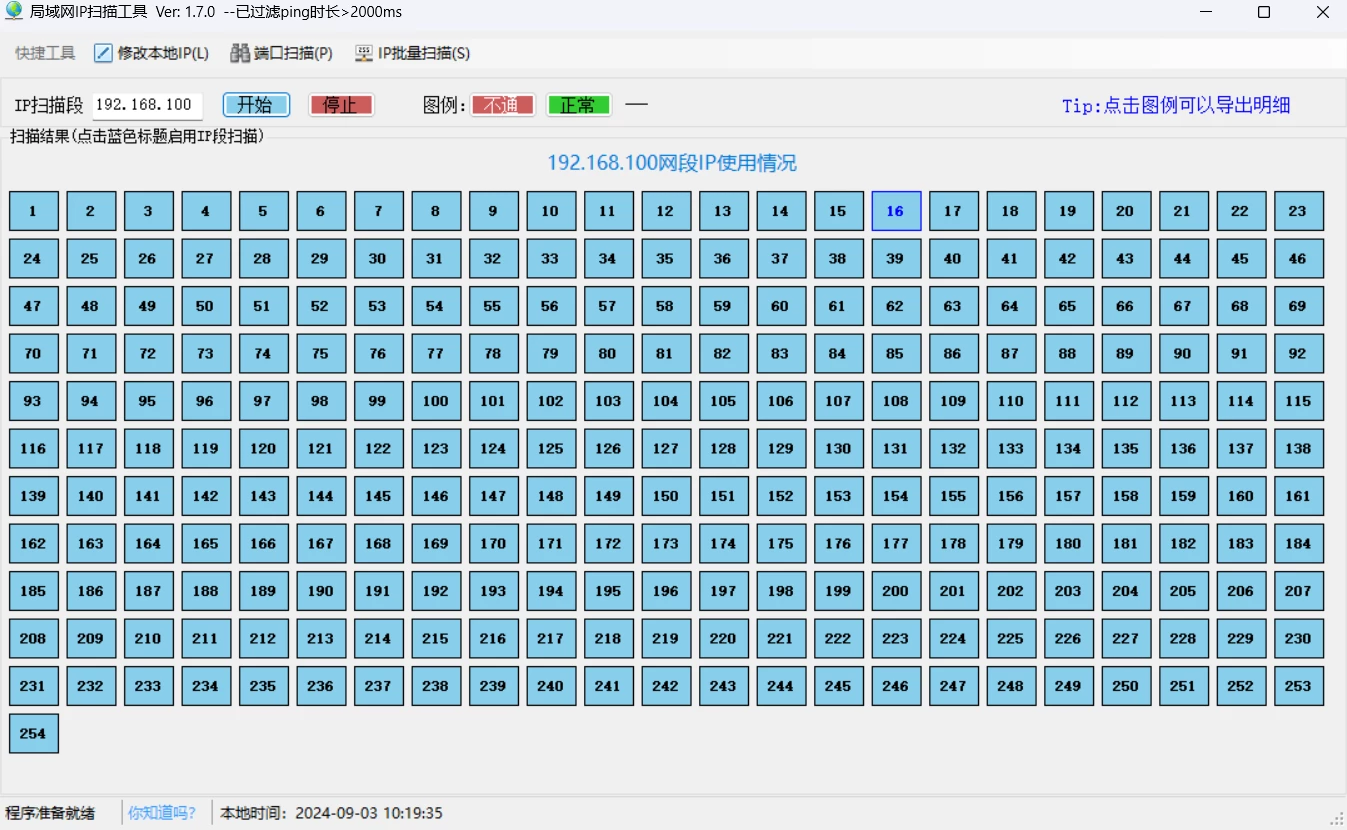Choose IP tile 192

coord(435,591)
